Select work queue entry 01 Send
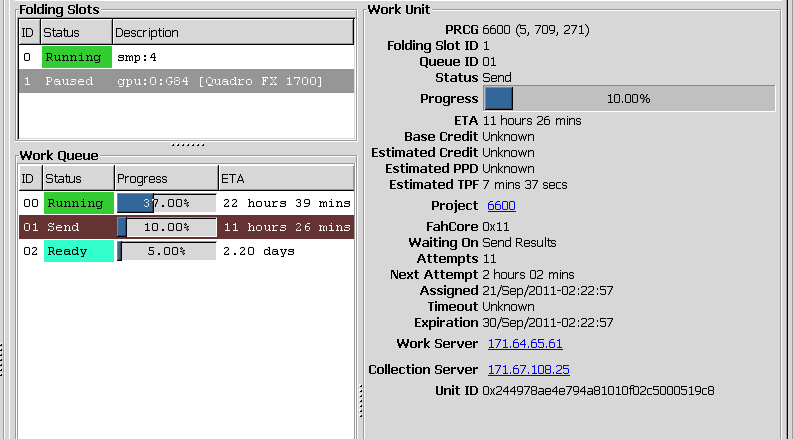Screen dimensions: 793x439 186,227
